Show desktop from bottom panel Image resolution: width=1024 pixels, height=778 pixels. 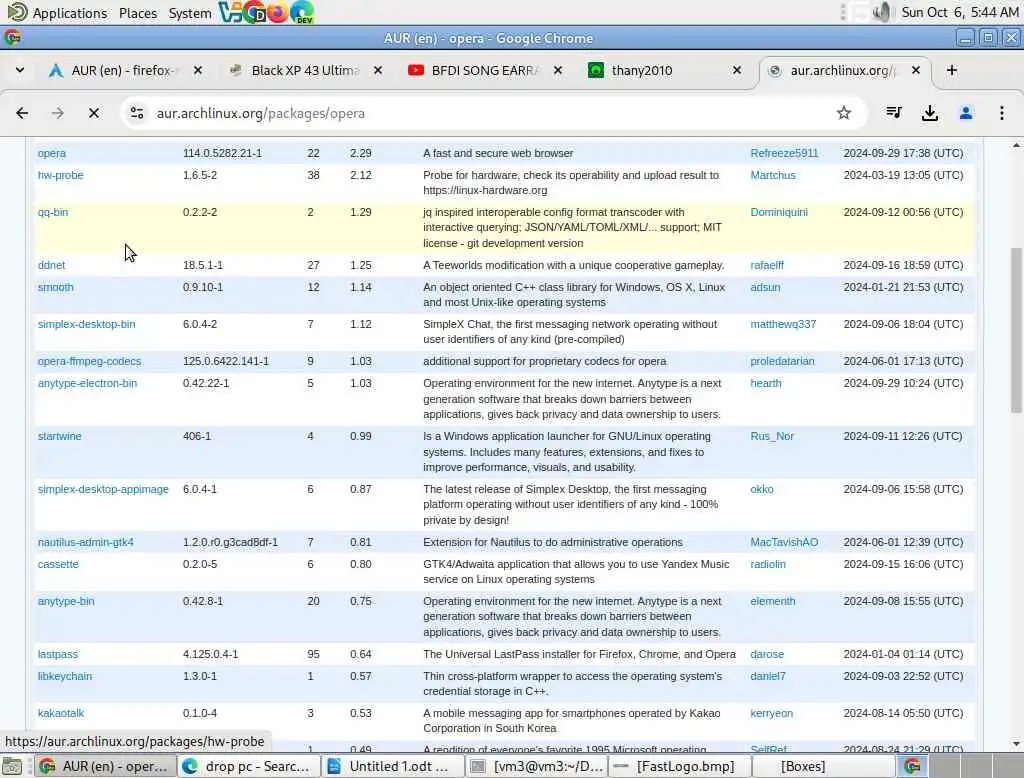(12, 766)
